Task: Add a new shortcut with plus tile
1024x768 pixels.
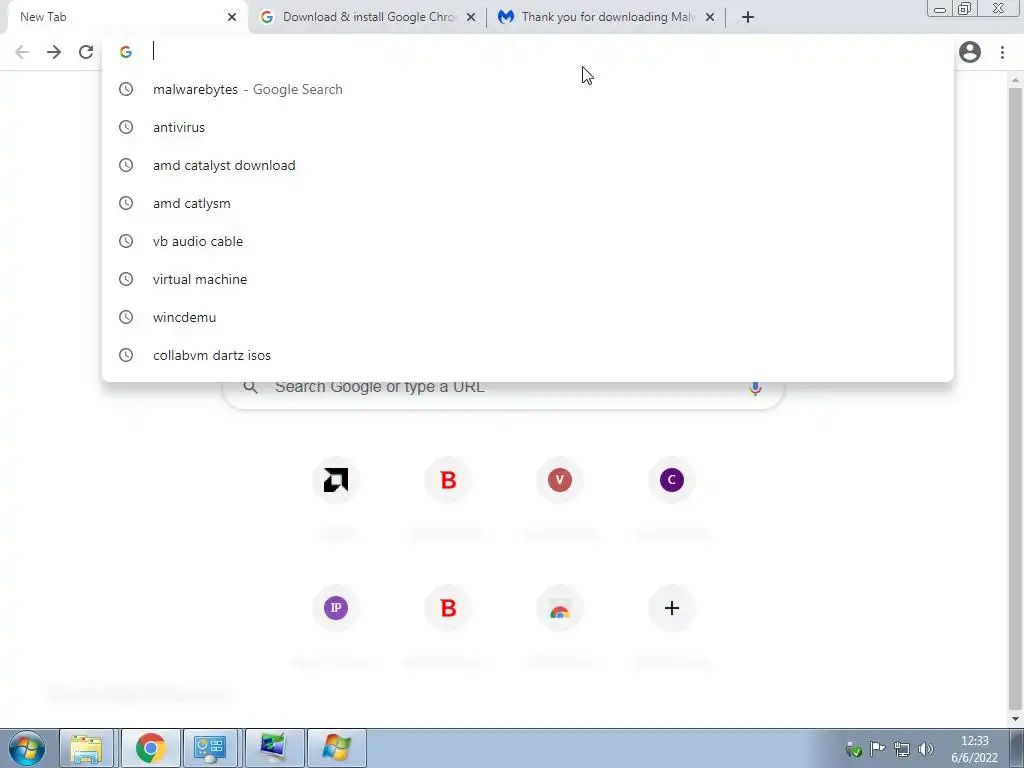Action: (671, 608)
